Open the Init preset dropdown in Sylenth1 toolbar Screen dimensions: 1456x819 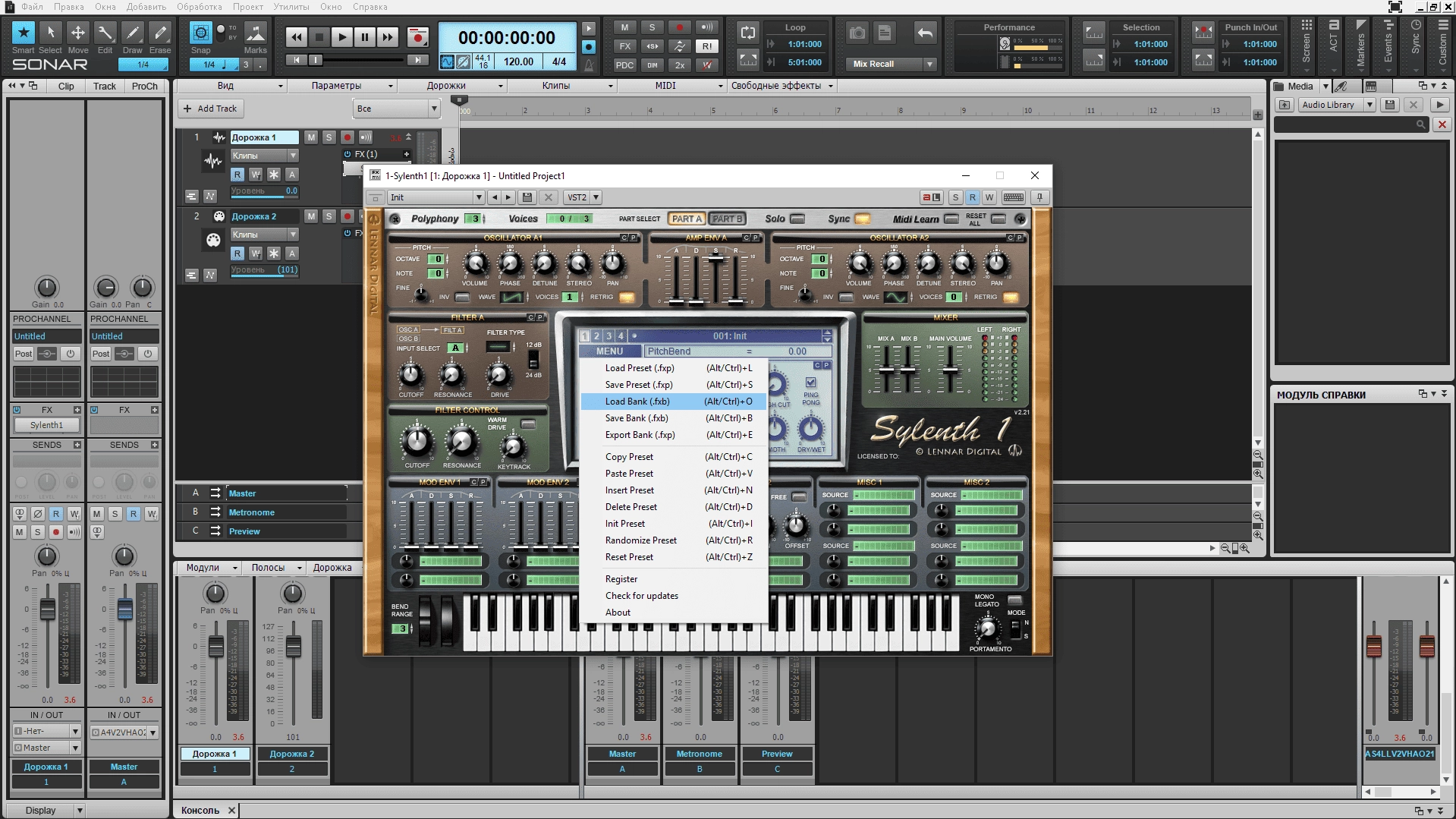click(x=436, y=197)
